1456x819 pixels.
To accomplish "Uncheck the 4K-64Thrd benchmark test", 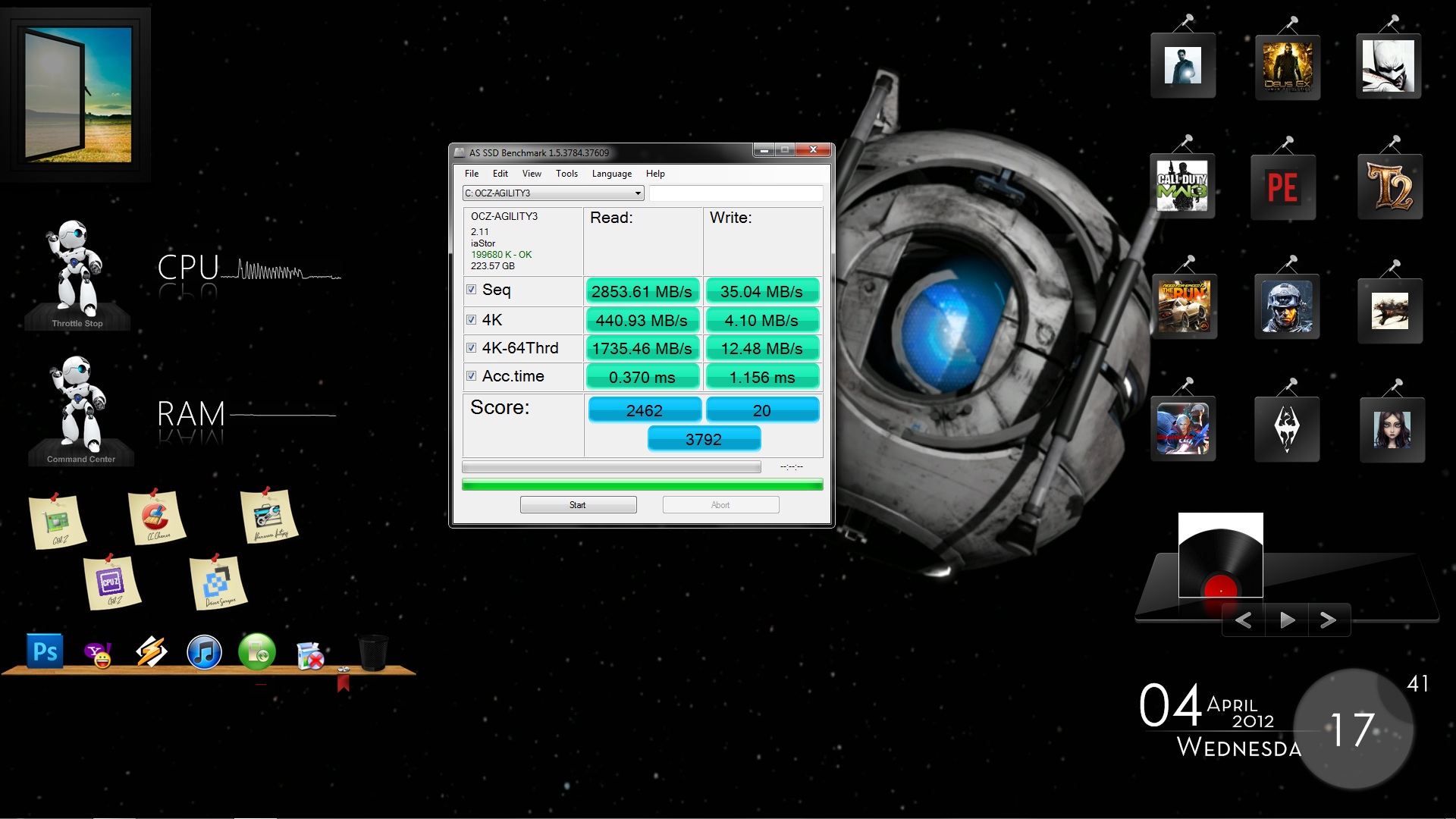I will [471, 347].
